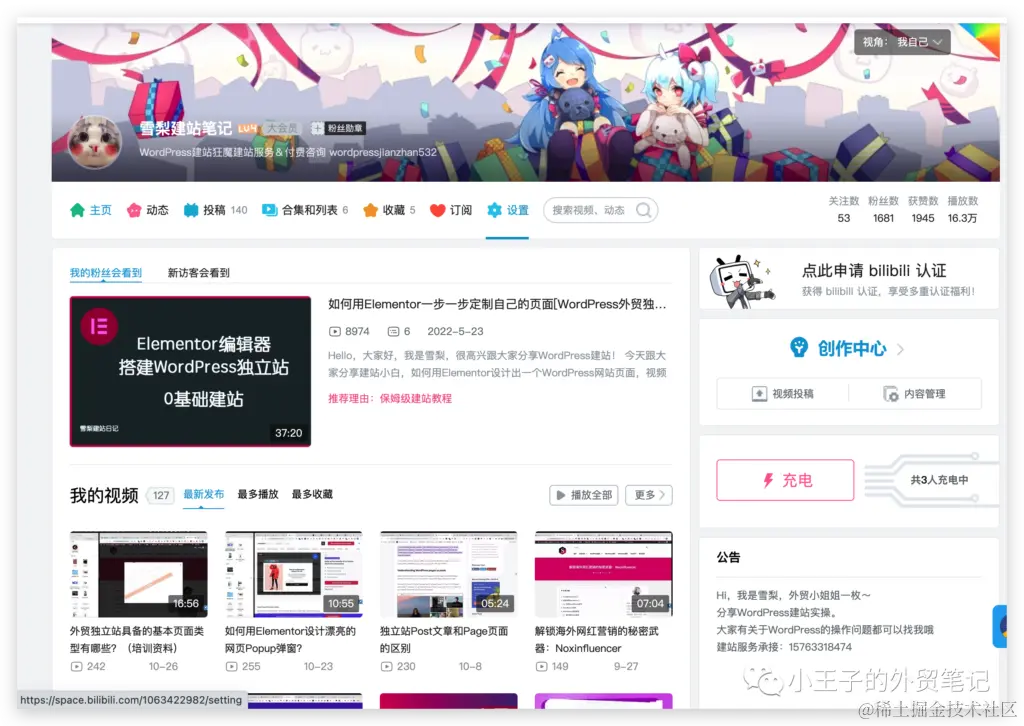1024x726 pixels.
Task: Open featured video title 如何用Elementor一步一步定制
Action: [x=497, y=304]
